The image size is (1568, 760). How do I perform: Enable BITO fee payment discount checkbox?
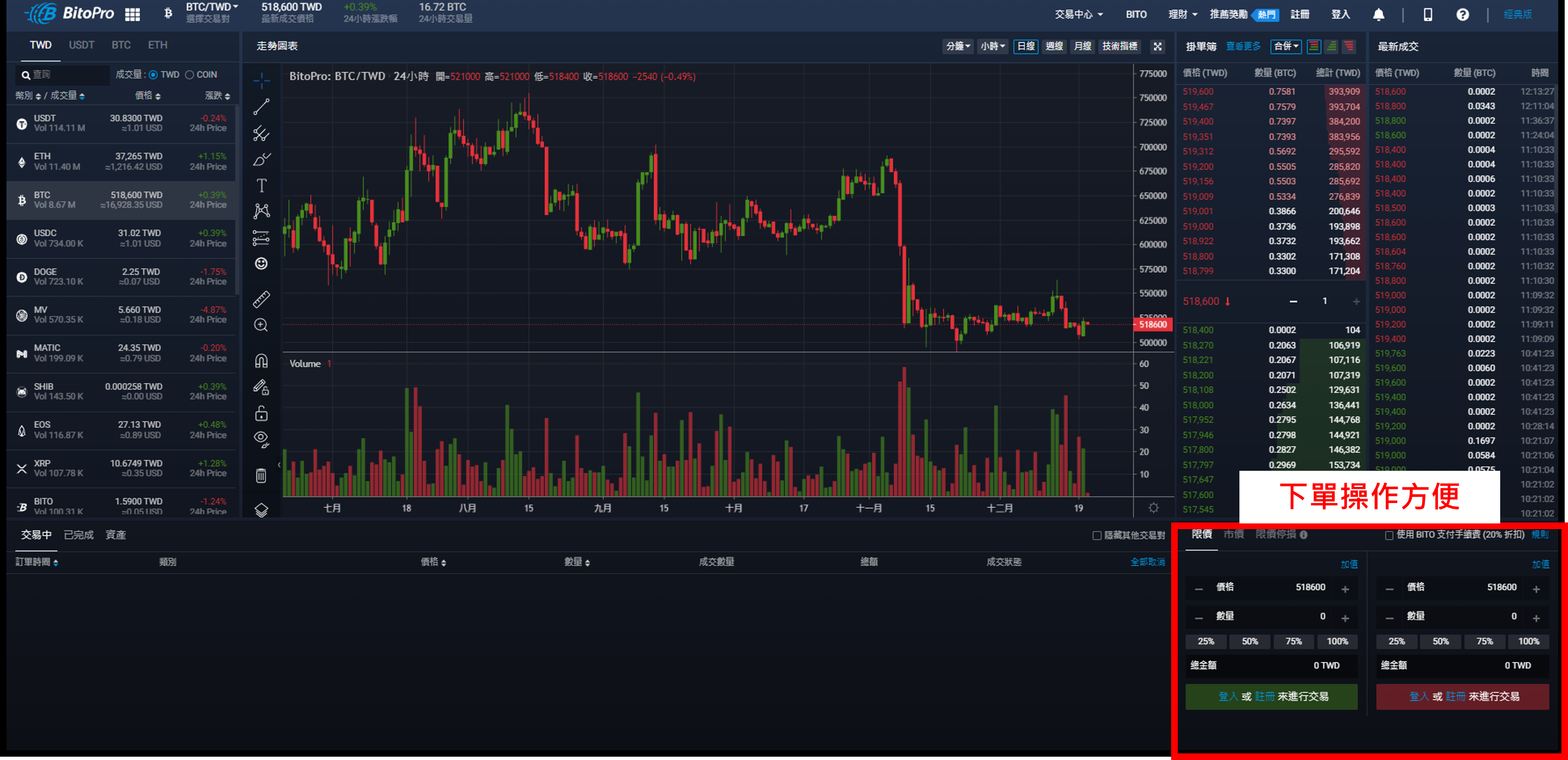pyautogui.click(x=1389, y=535)
